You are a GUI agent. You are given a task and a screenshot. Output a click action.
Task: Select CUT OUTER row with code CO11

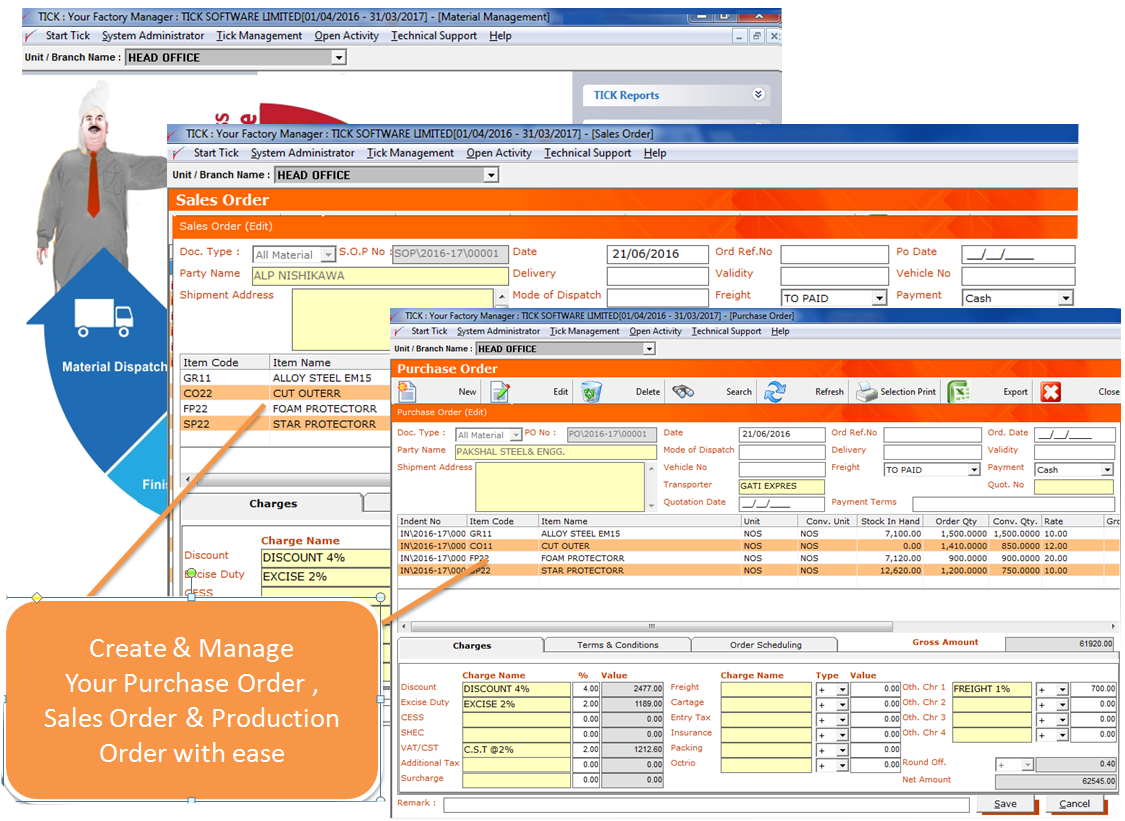(759, 546)
